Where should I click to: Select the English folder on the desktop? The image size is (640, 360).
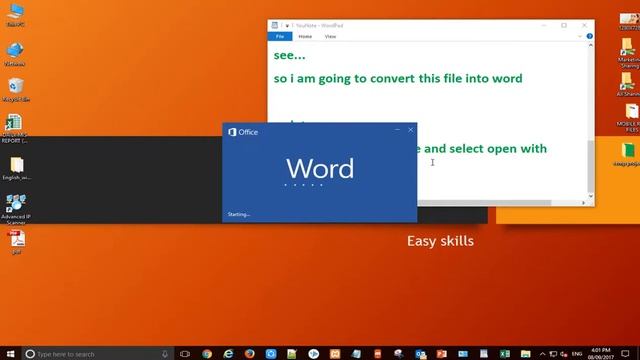pos(16,169)
